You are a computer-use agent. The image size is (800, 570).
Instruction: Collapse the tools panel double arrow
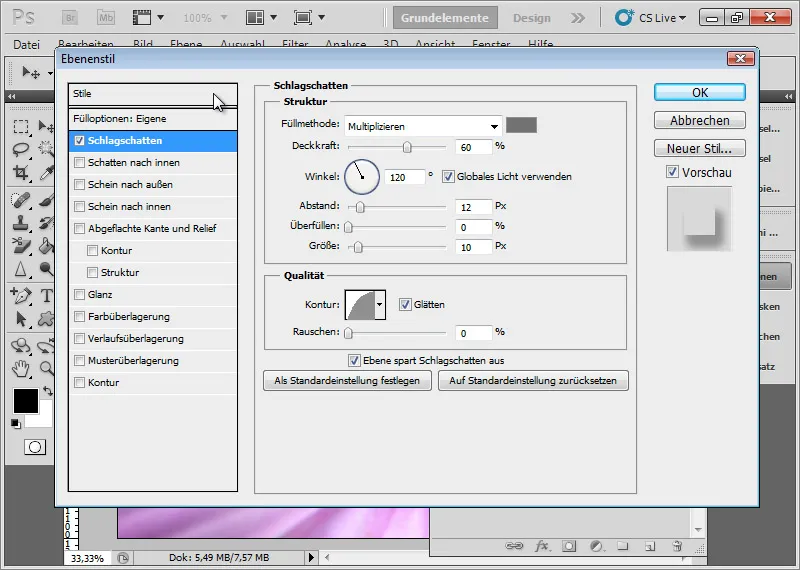12,96
